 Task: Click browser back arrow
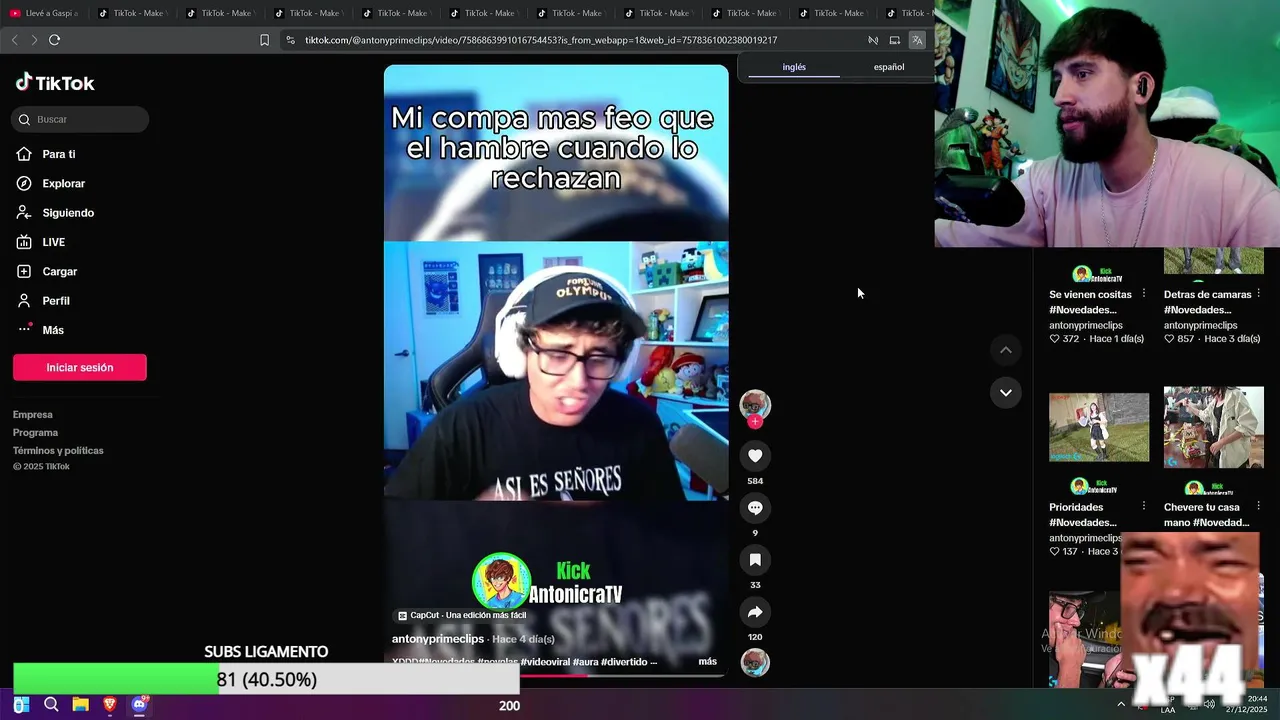point(14,40)
